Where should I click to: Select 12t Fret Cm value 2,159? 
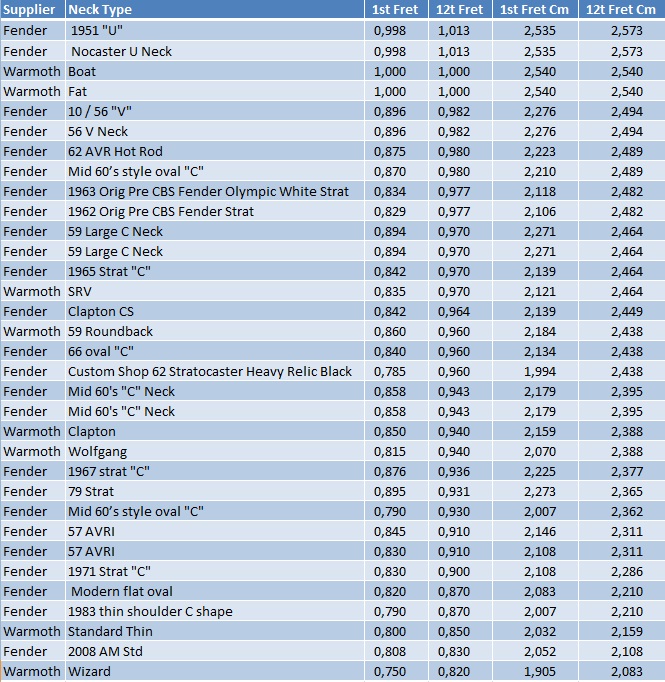pyautogui.click(x=622, y=632)
